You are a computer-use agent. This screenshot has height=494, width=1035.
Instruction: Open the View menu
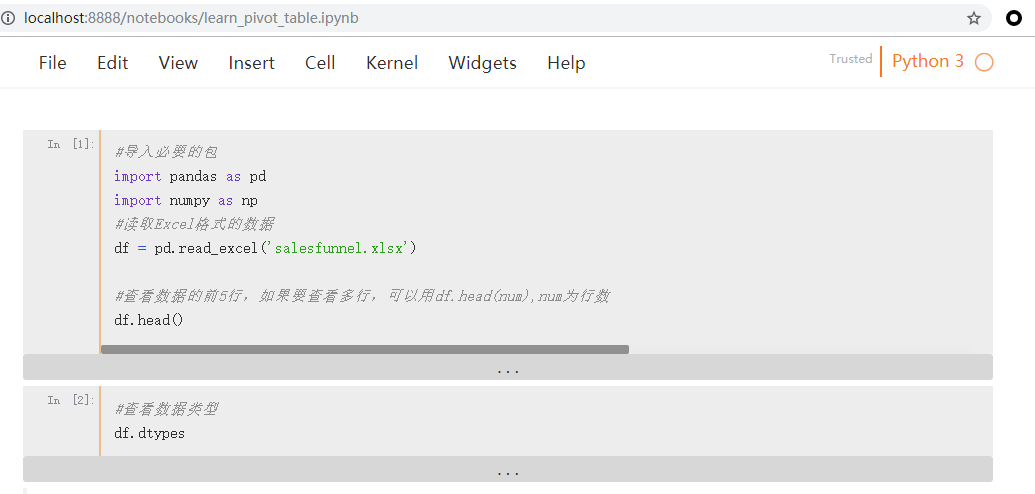[178, 63]
